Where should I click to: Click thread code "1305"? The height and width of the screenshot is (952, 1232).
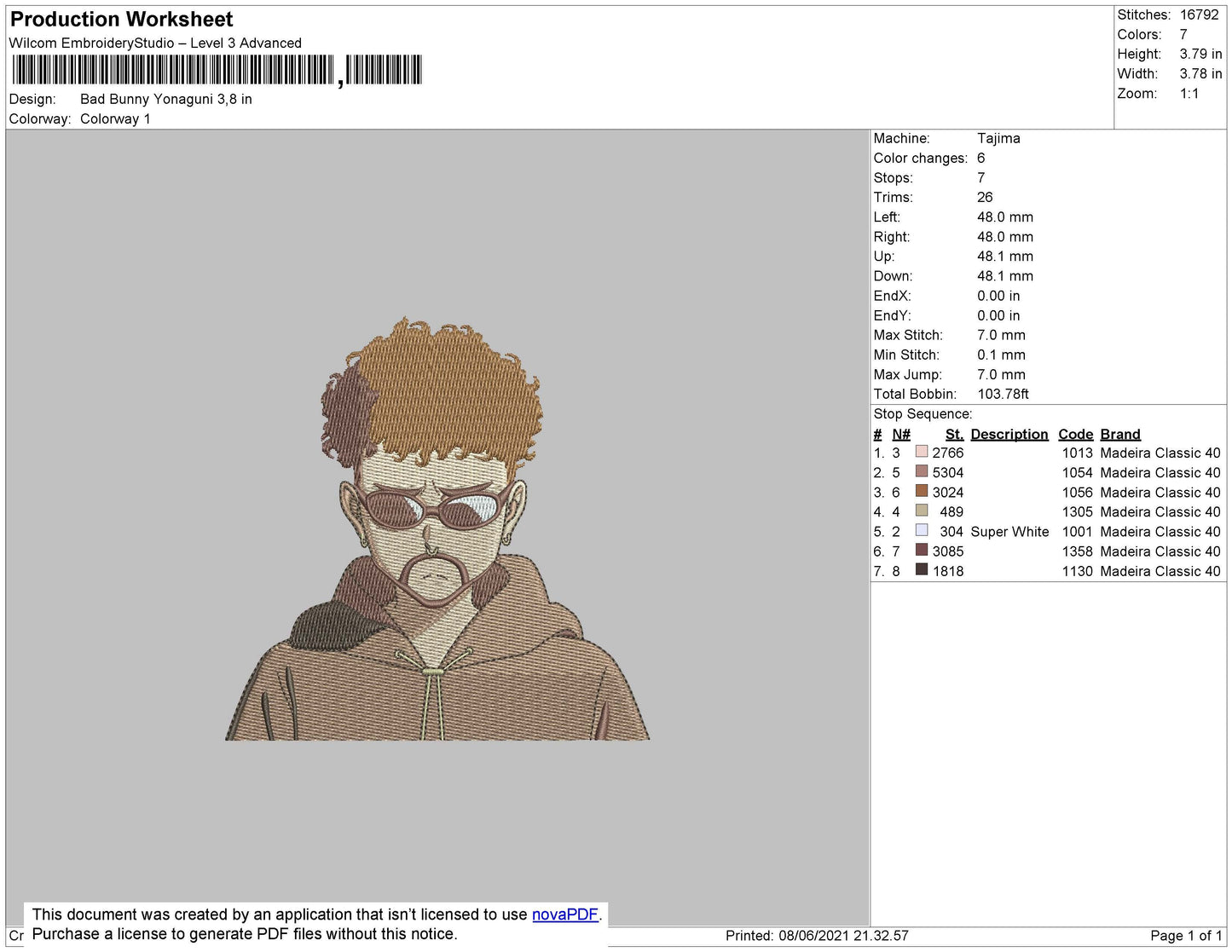point(1077,512)
